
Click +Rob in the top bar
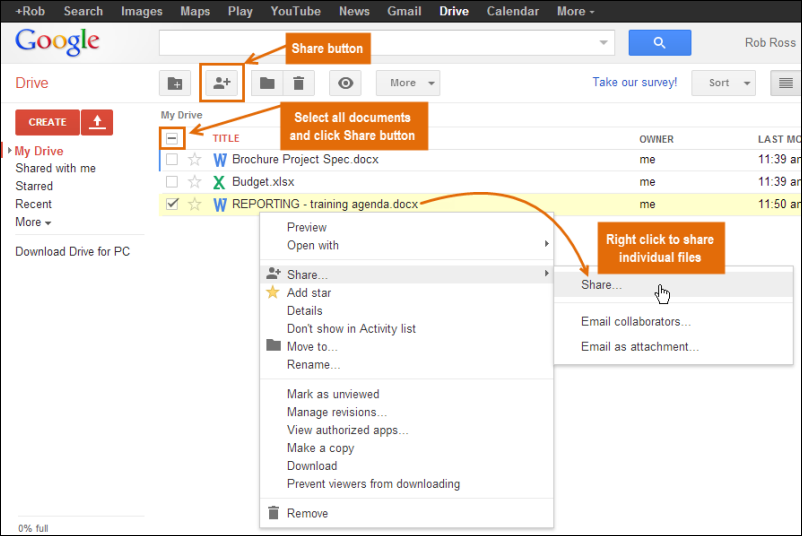pyautogui.click(x=30, y=11)
